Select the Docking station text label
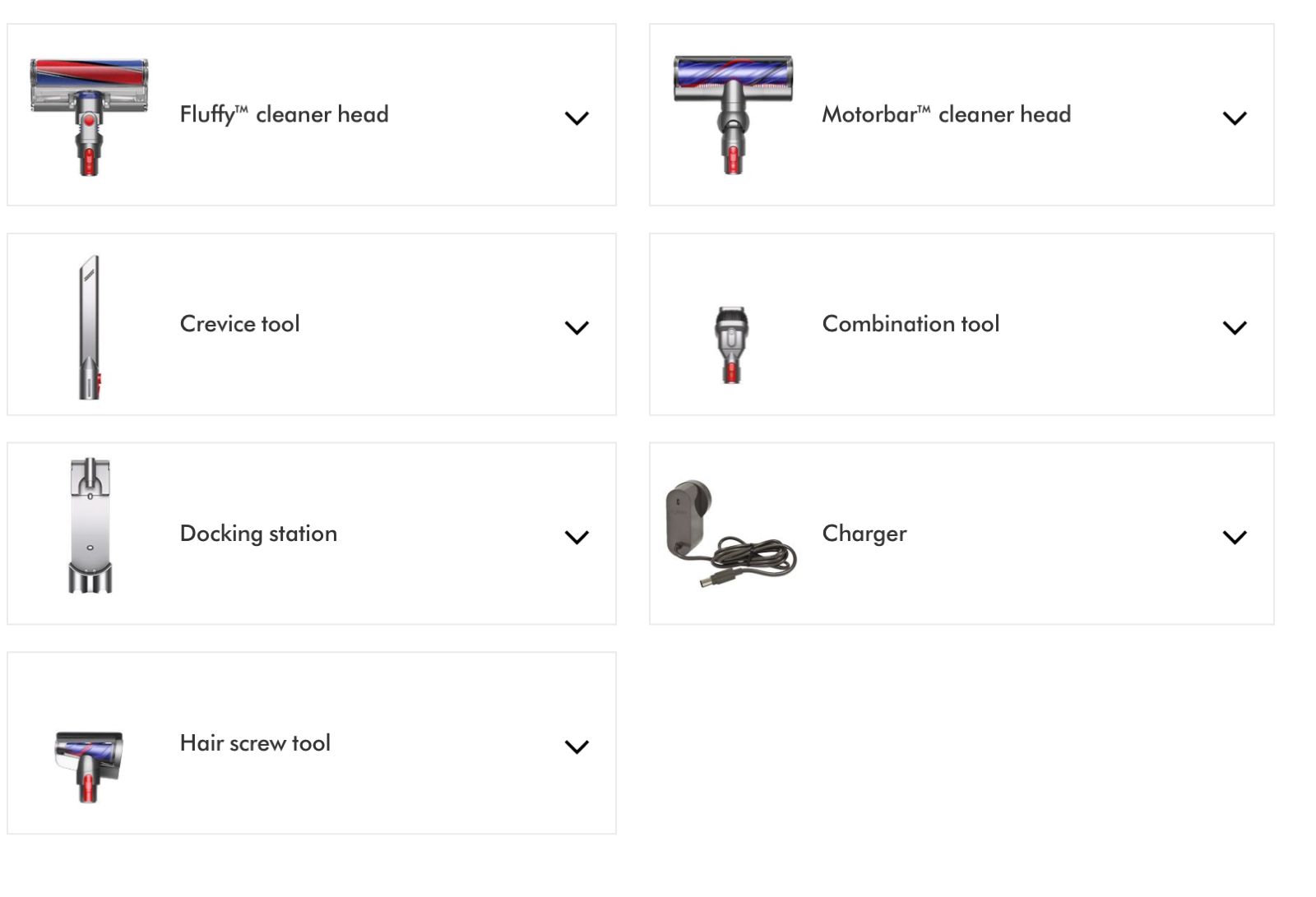Viewport: 1316px width, 897px height. click(x=258, y=534)
